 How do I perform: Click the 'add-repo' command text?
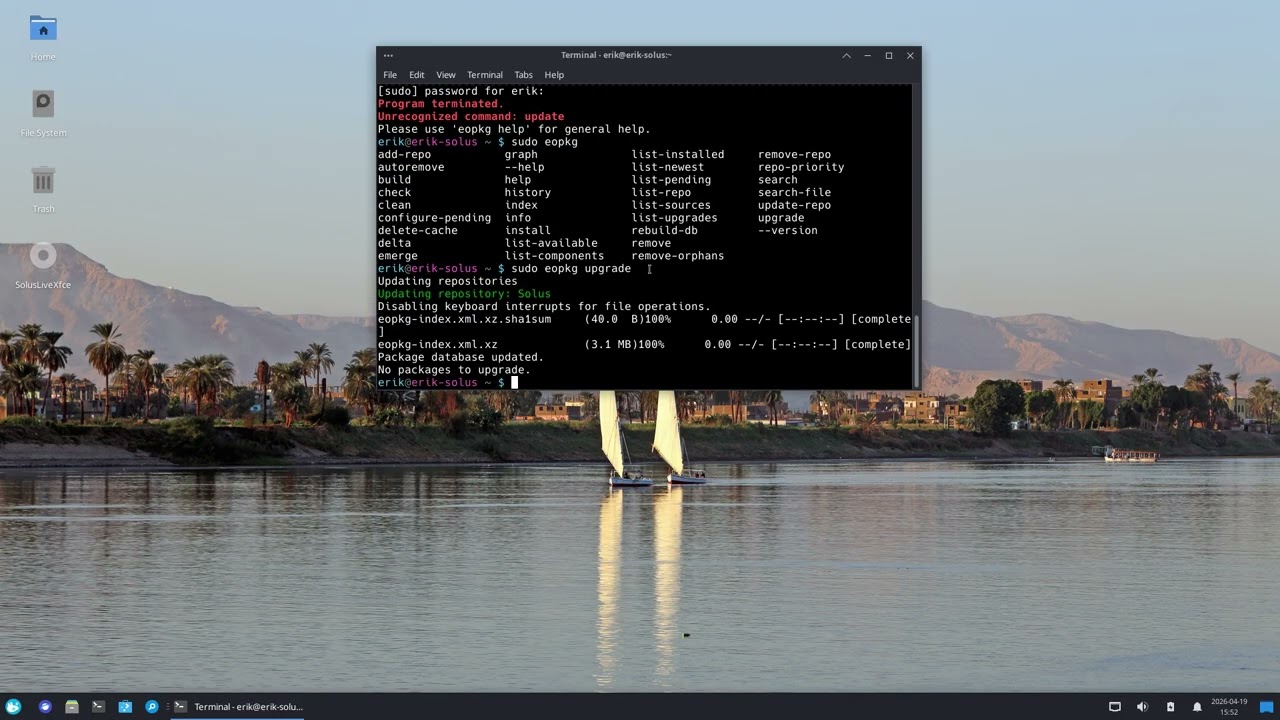[x=404, y=154]
